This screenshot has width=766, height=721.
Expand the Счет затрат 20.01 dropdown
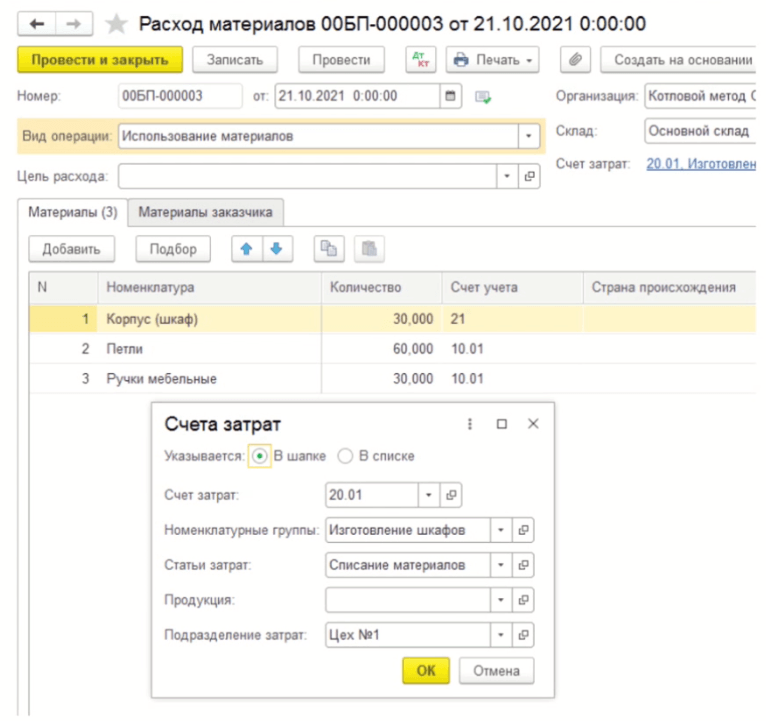tap(428, 495)
